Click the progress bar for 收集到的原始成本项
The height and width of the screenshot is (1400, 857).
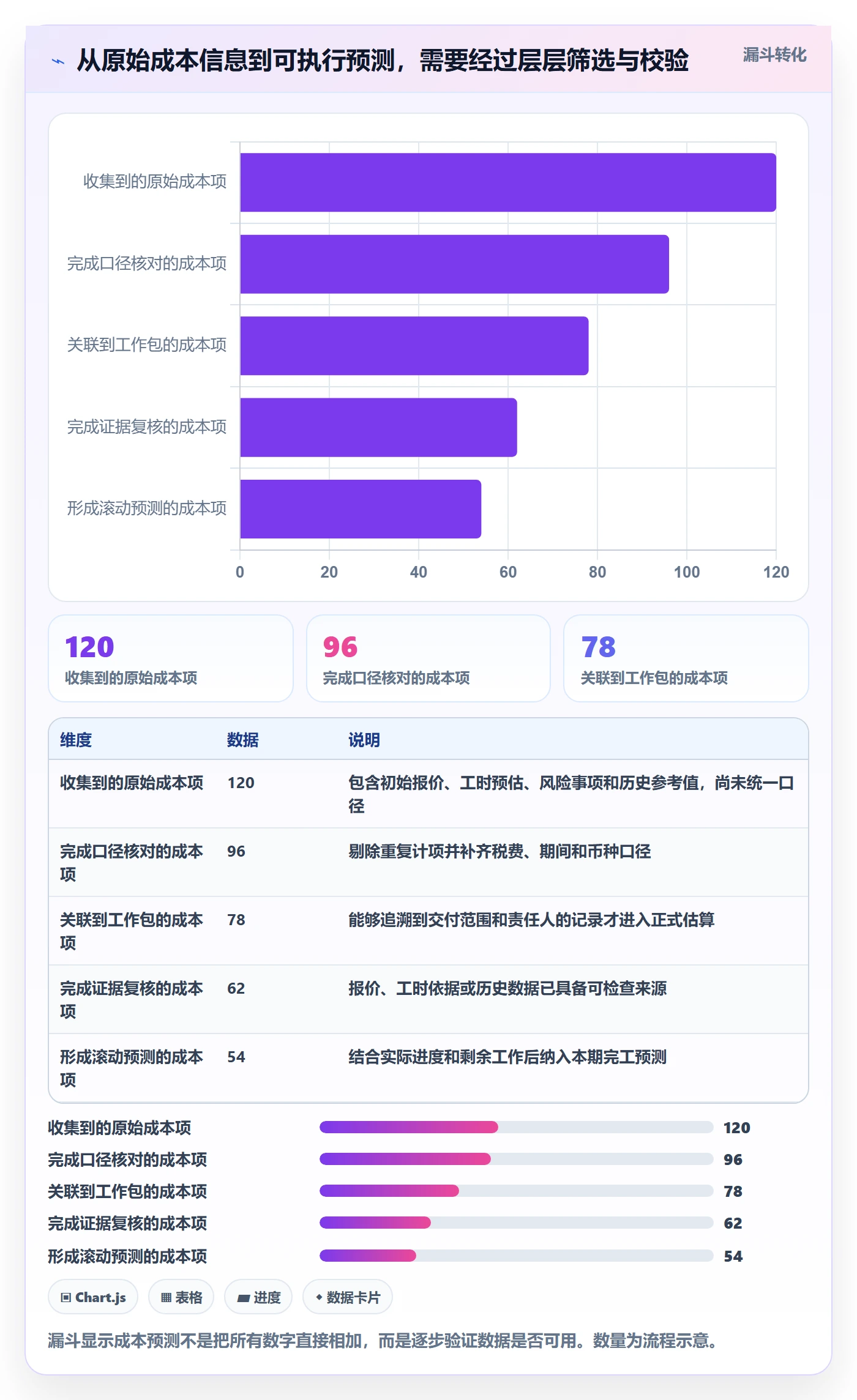(516, 1127)
